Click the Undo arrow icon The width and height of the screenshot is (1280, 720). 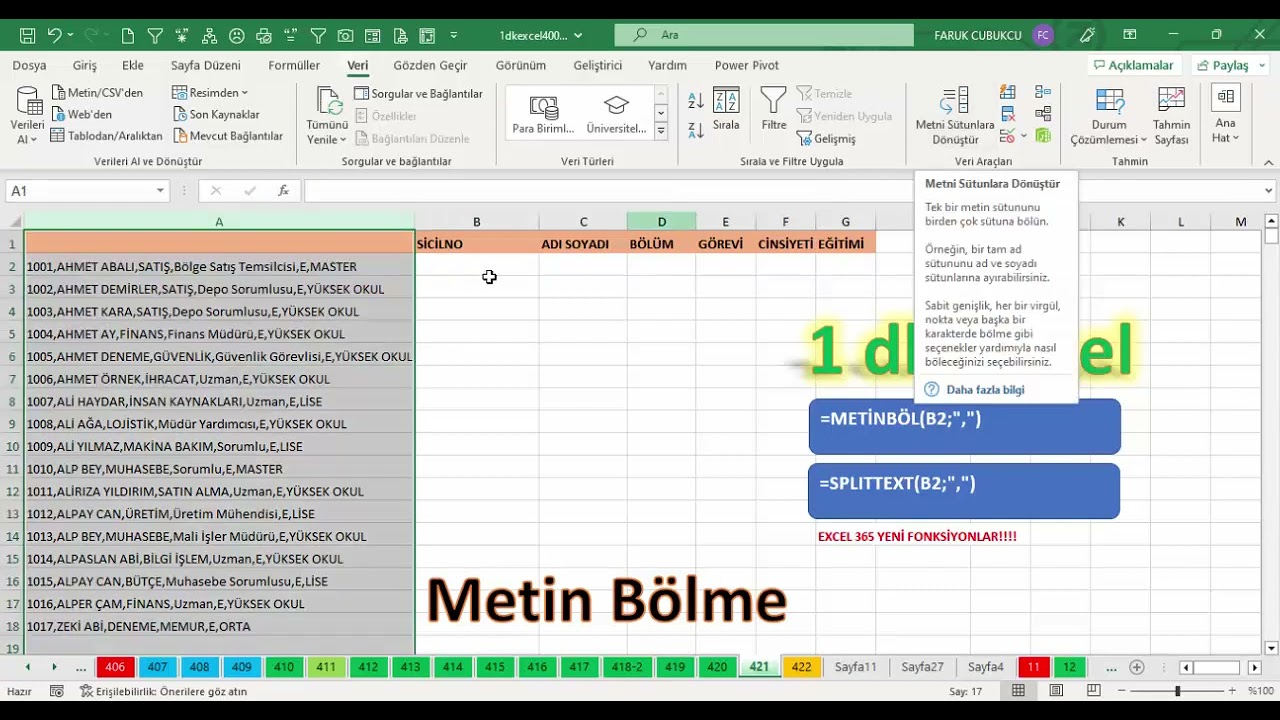pos(54,35)
